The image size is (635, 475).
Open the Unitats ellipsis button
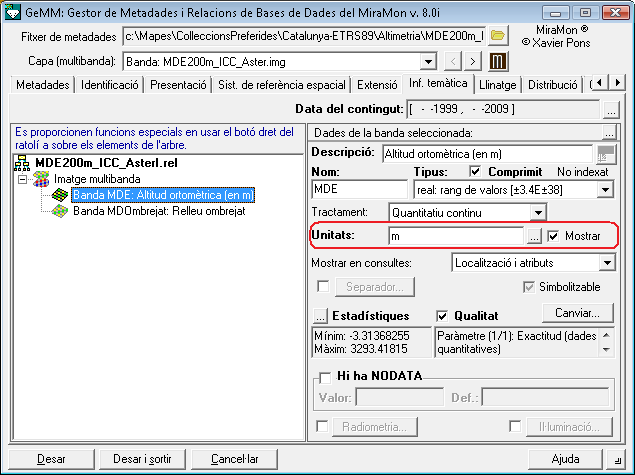tap(534, 236)
